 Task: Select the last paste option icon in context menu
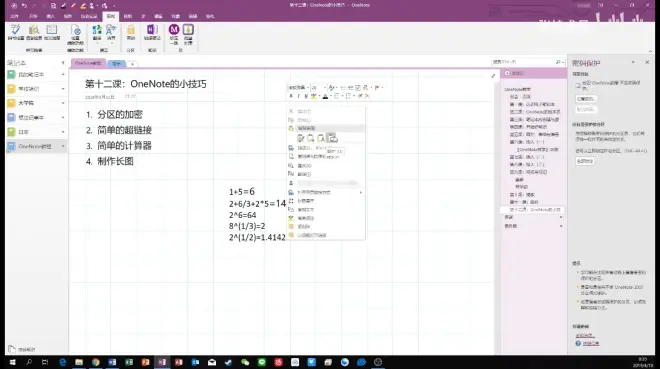click(x=333, y=138)
